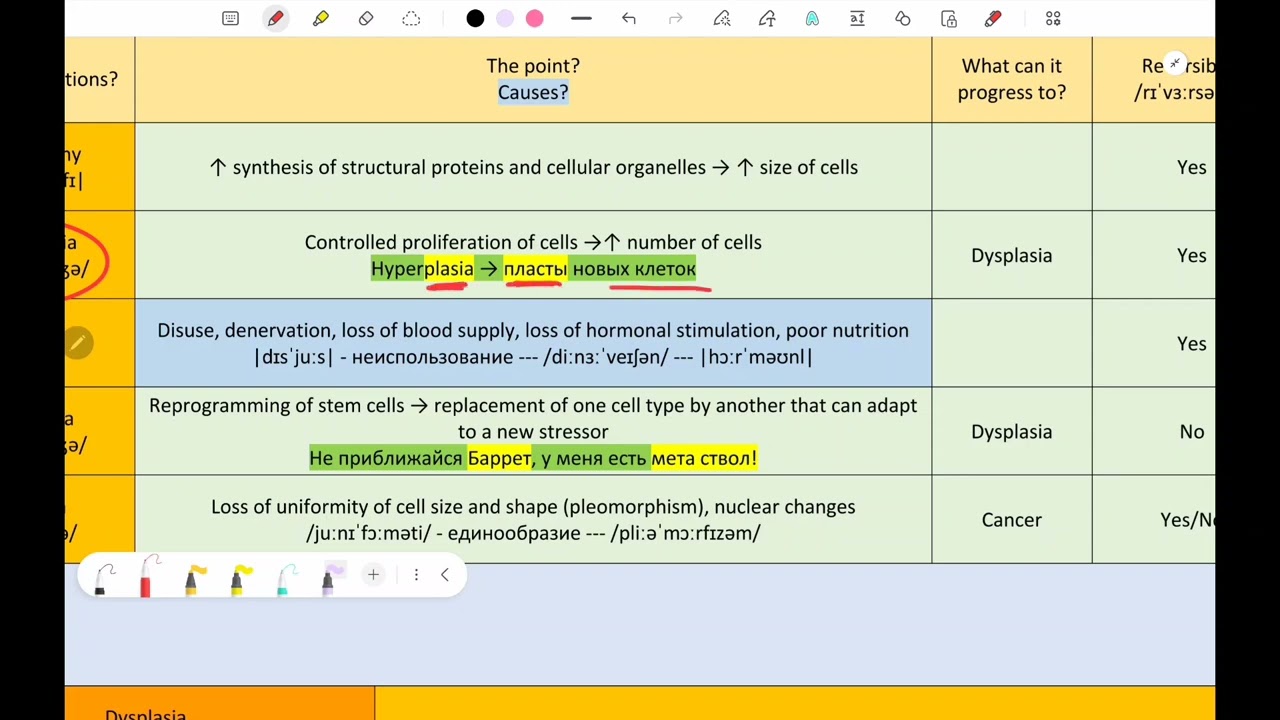This screenshot has width=1280, height=720.
Task: Click the 'пласты новых клеток' phrase
Action: 599,268
